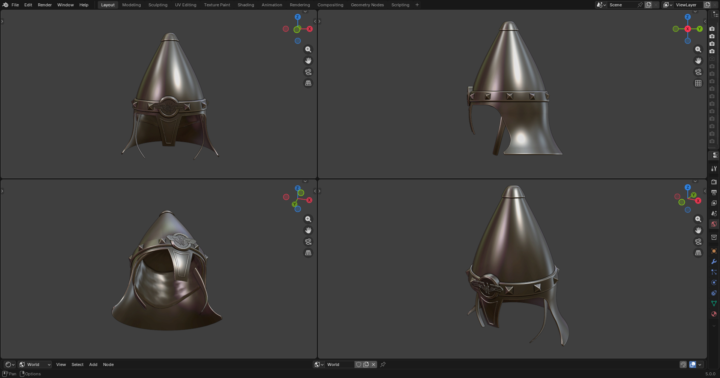Toggle camera view in top-left viewport
The width and height of the screenshot is (720, 378).
pyautogui.click(x=308, y=72)
